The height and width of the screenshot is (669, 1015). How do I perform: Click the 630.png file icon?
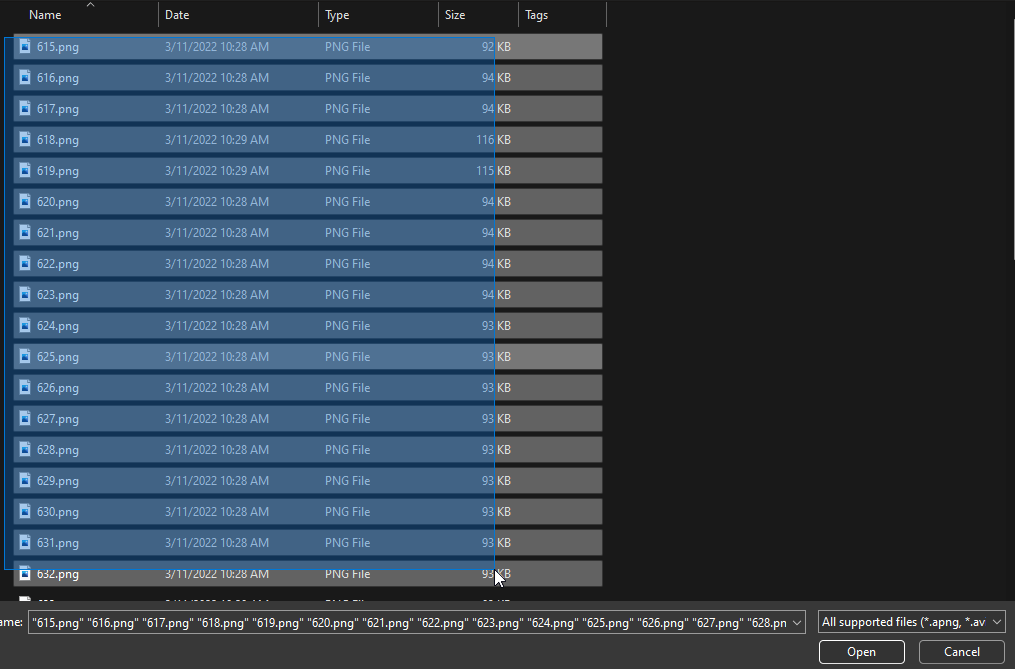click(25, 512)
